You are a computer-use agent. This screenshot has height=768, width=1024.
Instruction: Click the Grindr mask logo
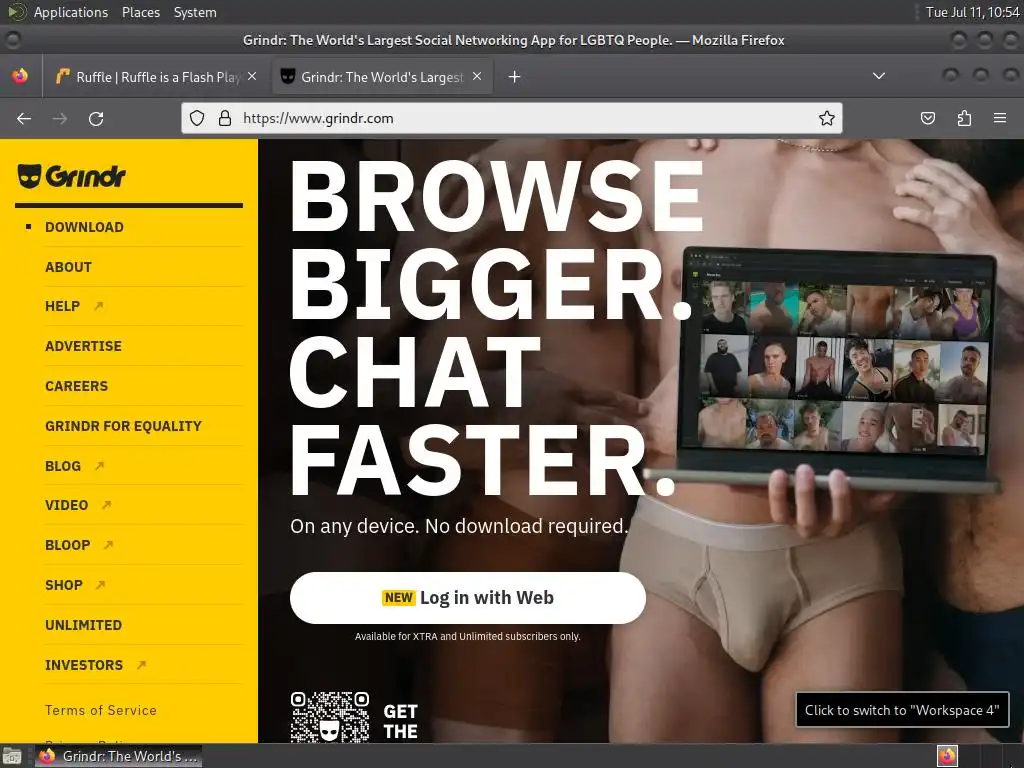pyautogui.click(x=29, y=176)
